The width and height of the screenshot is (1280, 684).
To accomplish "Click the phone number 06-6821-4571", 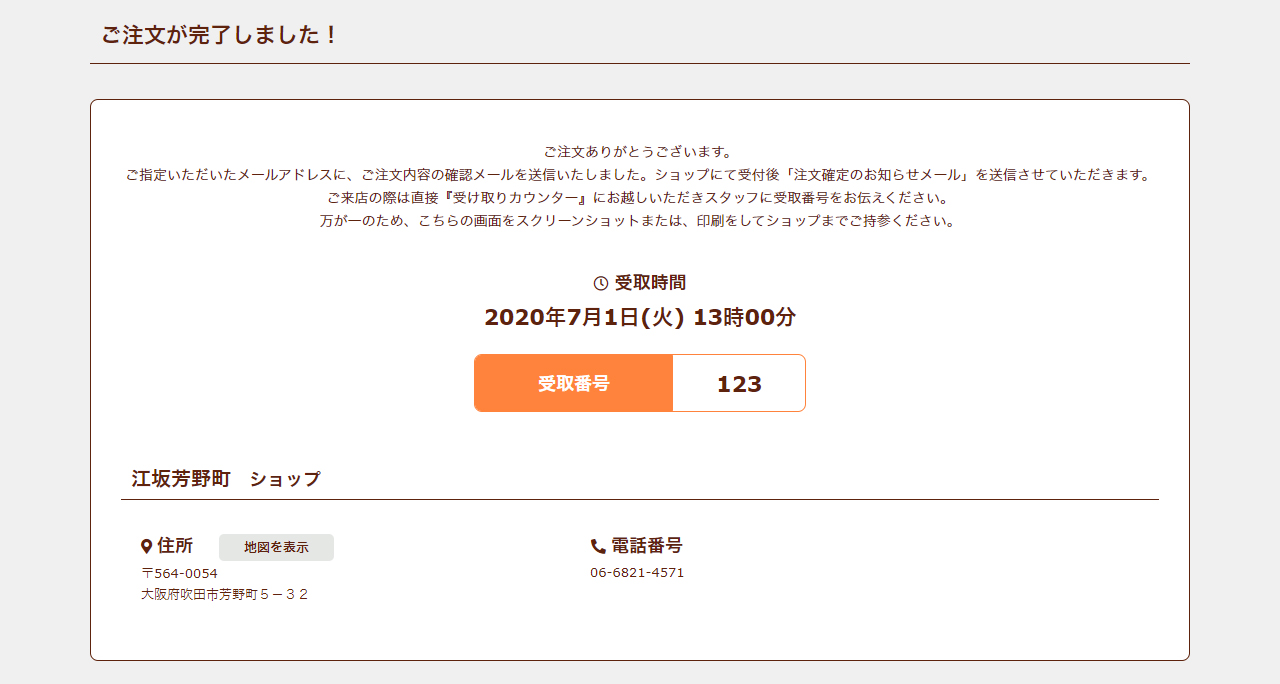I will (637, 573).
